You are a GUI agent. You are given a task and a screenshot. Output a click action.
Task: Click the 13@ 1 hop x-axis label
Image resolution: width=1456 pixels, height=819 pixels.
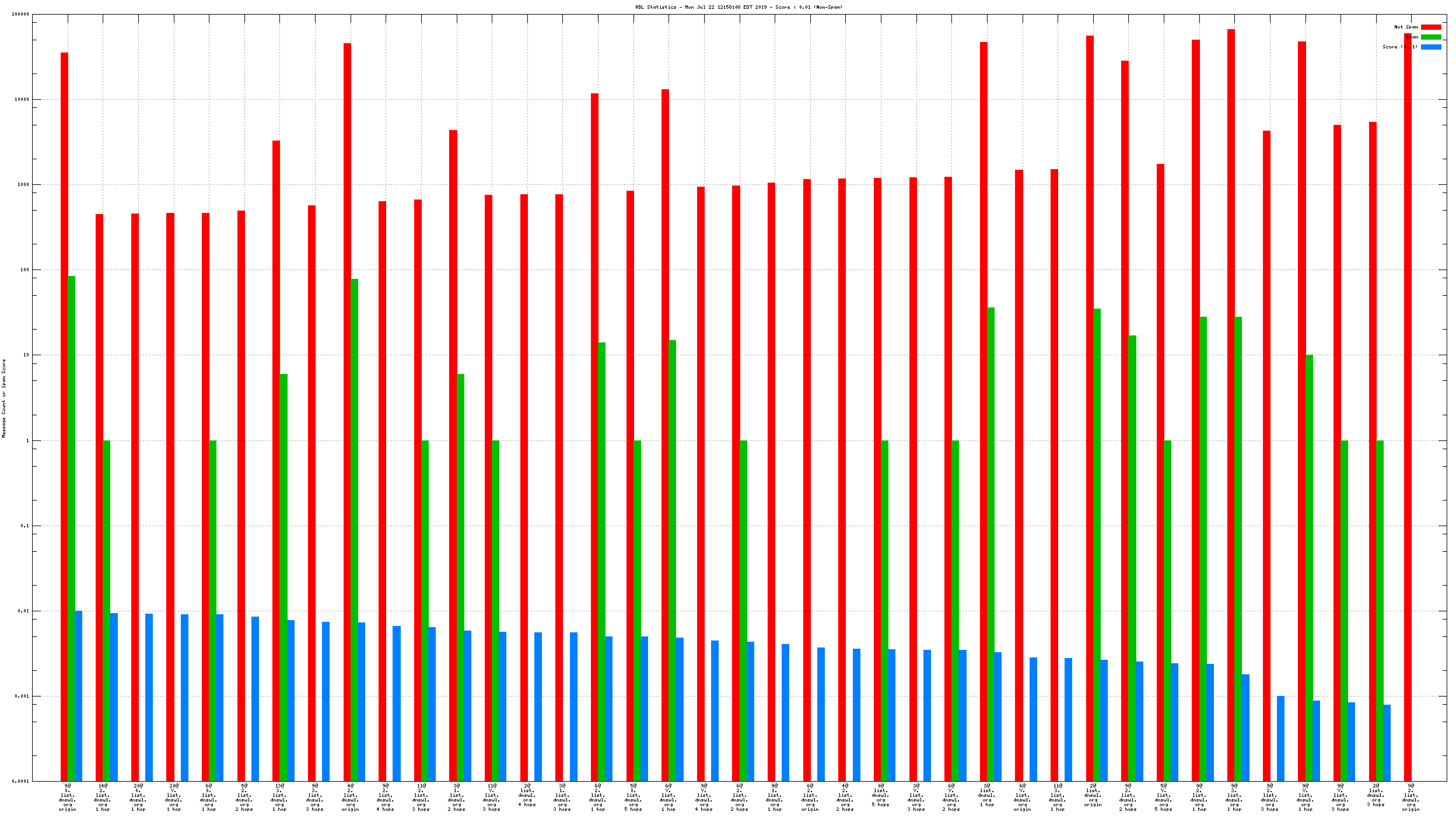[279, 797]
